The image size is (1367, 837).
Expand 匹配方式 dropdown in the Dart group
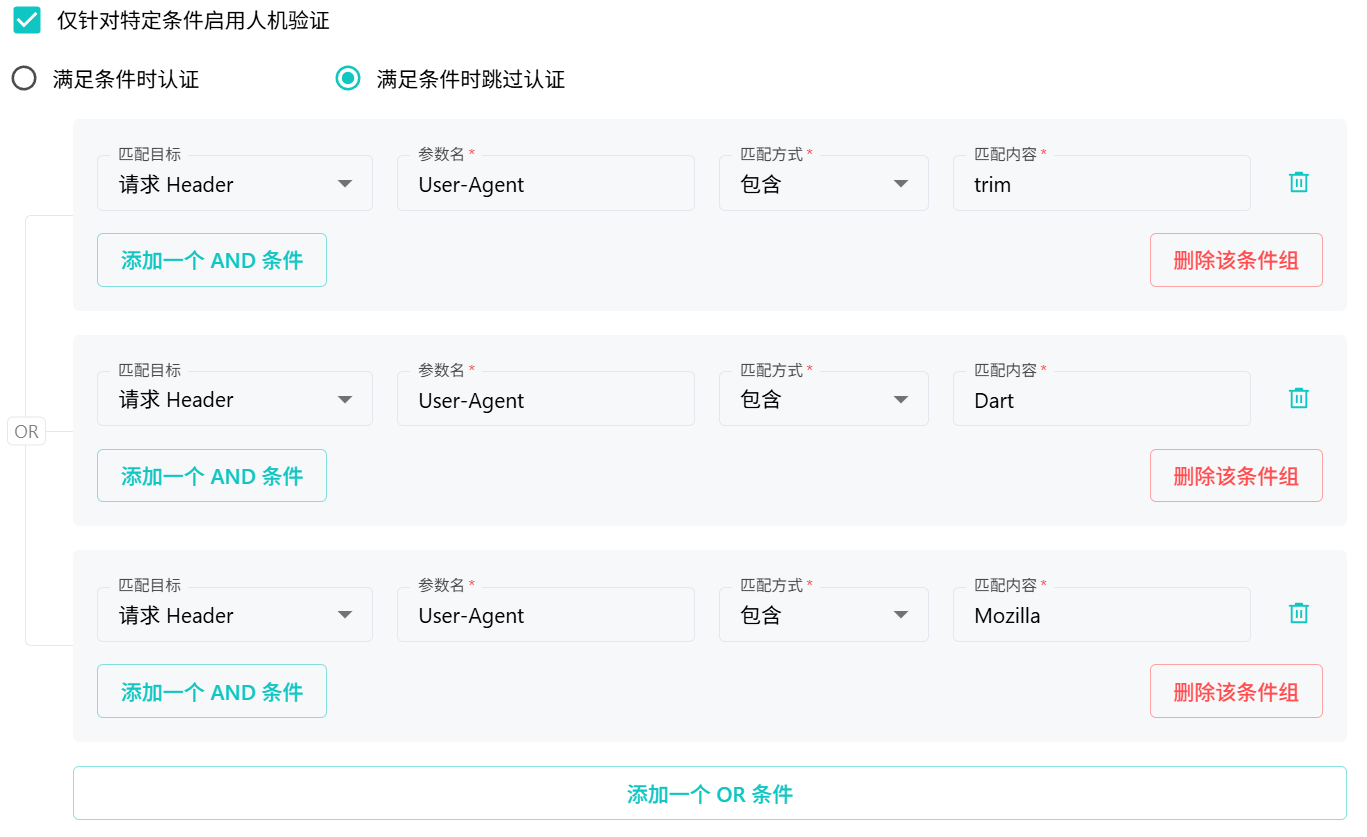point(823,400)
